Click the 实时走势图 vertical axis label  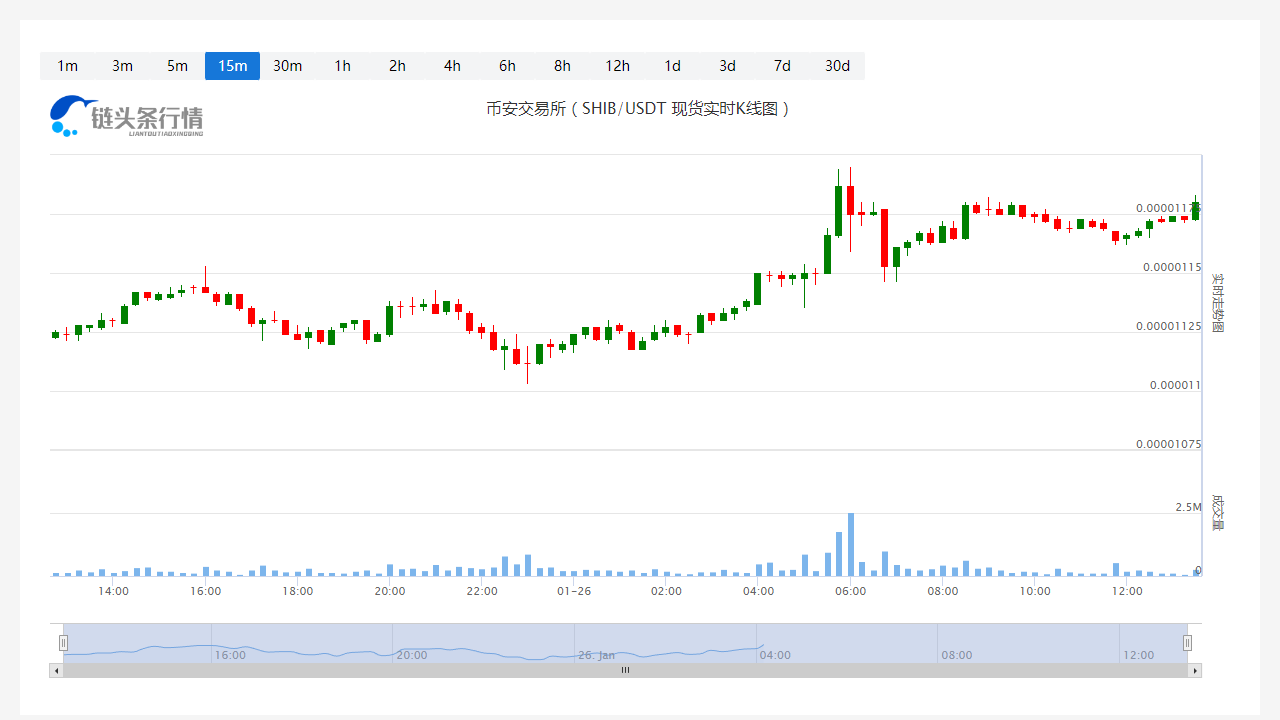tap(1217, 303)
